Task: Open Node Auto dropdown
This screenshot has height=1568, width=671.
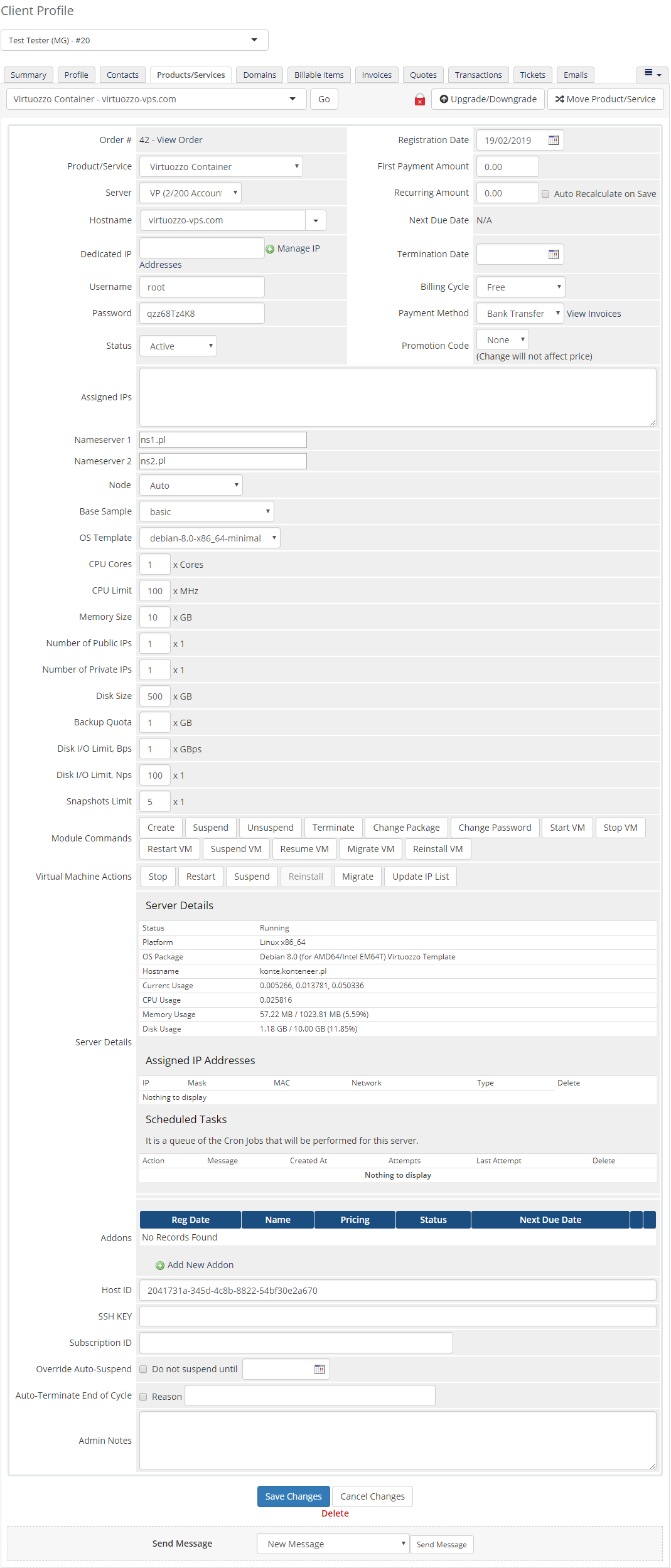Action: pyautogui.click(x=191, y=485)
